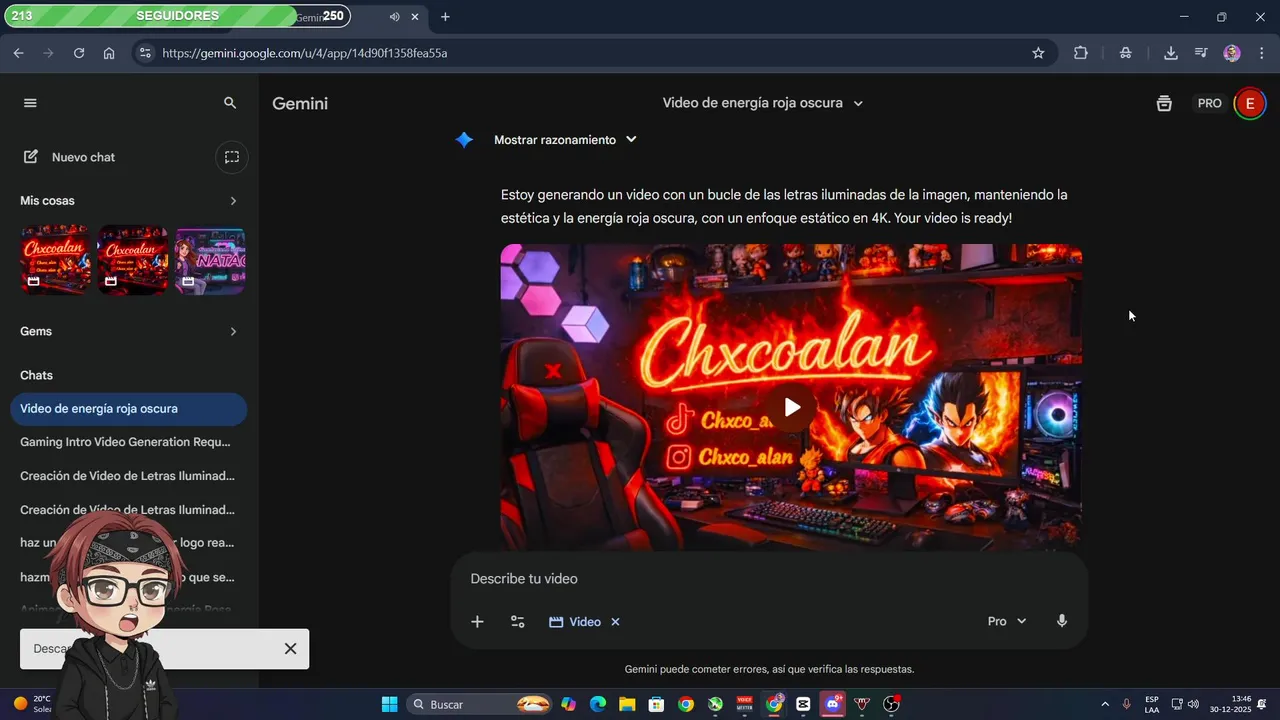This screenshot has height=720, width=1280.
Task: Click the plus icon to add files
Action: click(x=477, y=622)
